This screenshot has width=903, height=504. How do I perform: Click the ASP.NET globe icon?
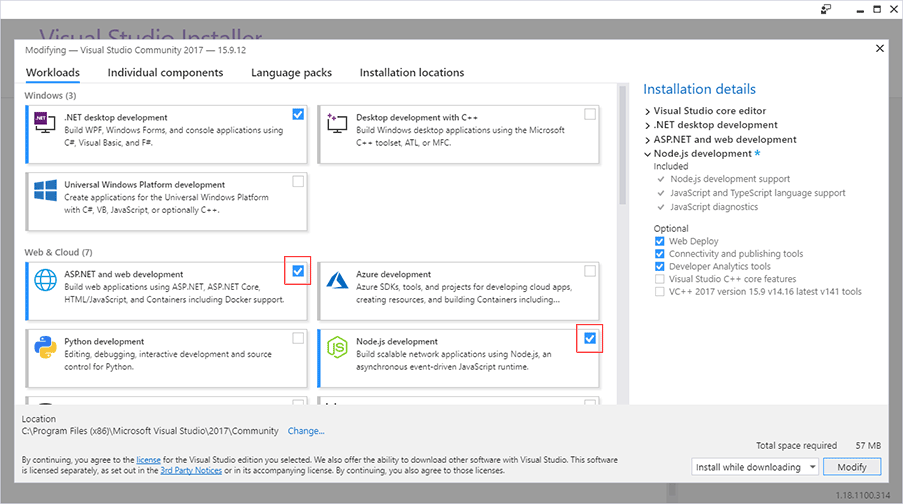pos(45,280)
